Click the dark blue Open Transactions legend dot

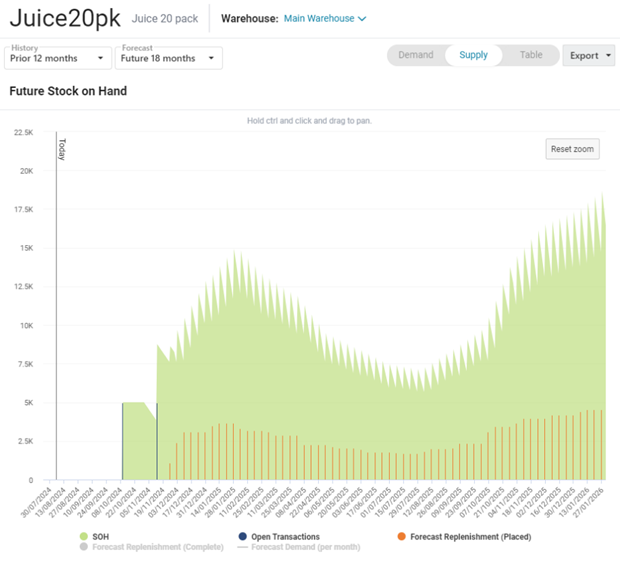pos(243,537)
